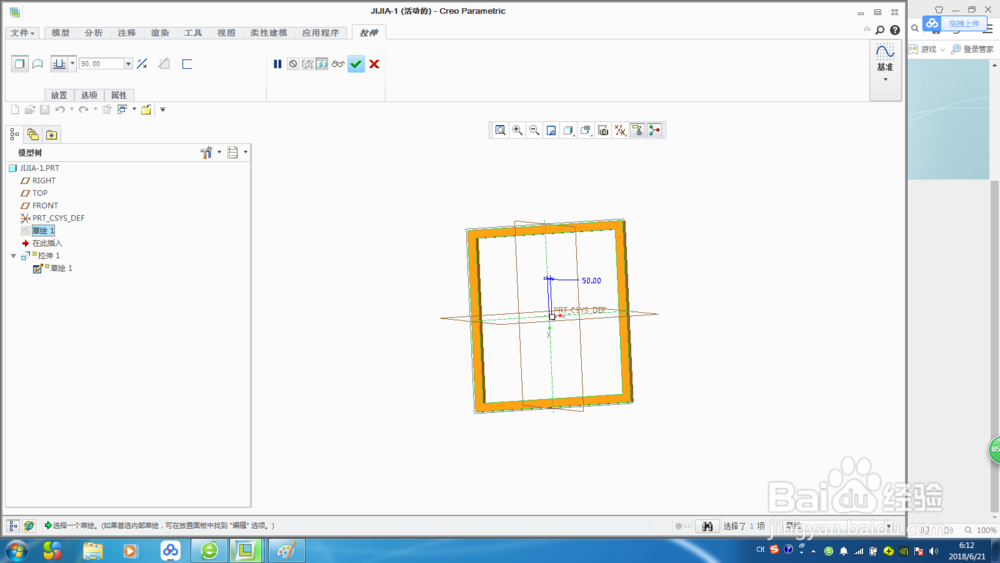Open the quick access toolbar customize arrow
Image resolution: width=1000 pixels, height=563 pixels.
pos(163,110)
